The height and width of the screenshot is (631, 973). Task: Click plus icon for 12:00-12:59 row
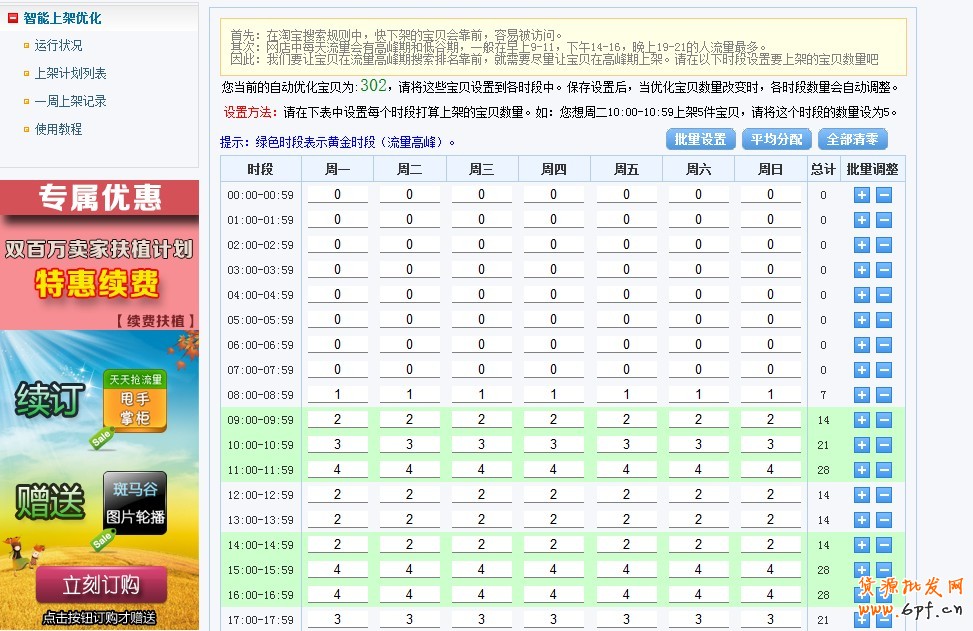[x=861, y=495]
